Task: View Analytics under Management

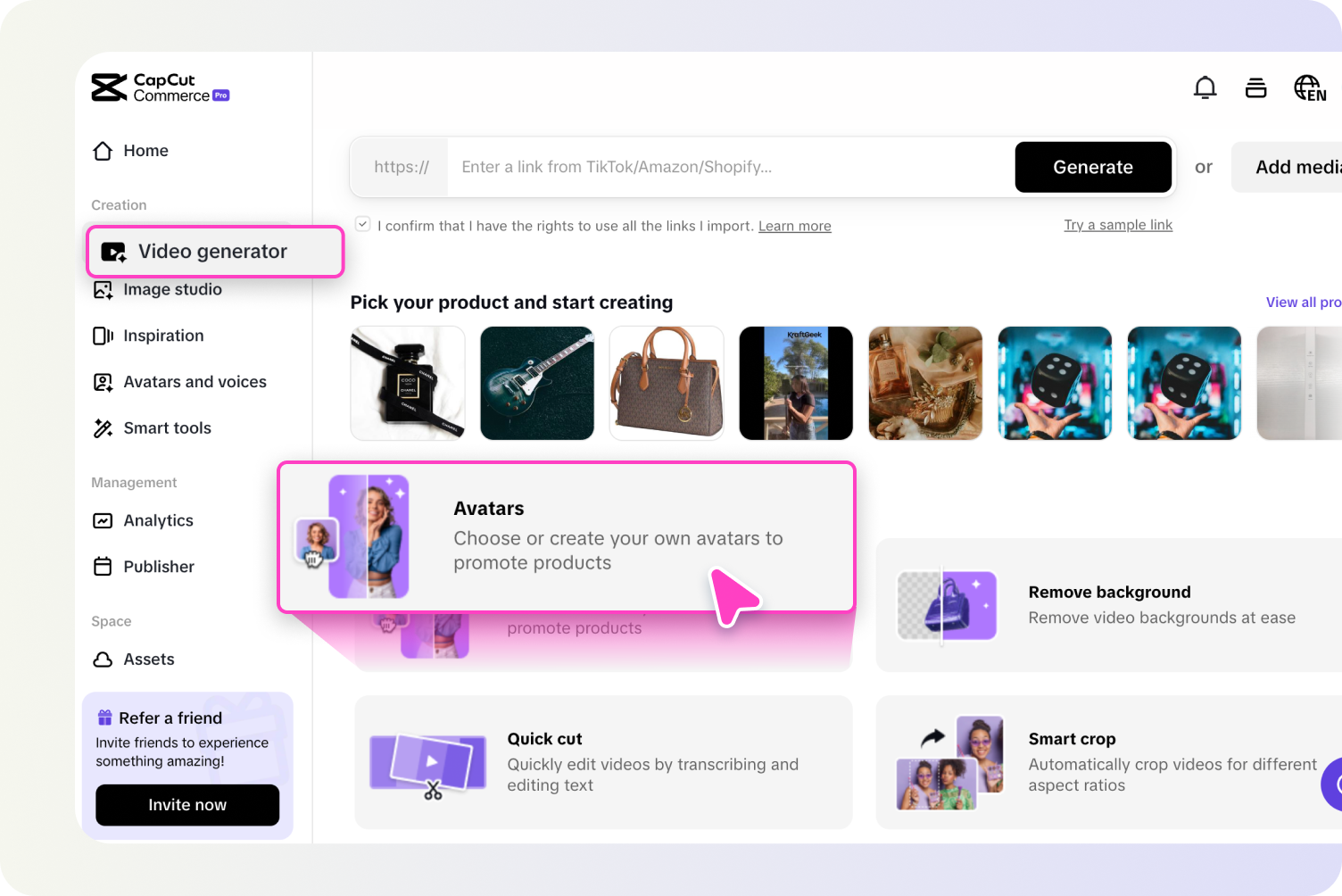Action: coord(158,520)
